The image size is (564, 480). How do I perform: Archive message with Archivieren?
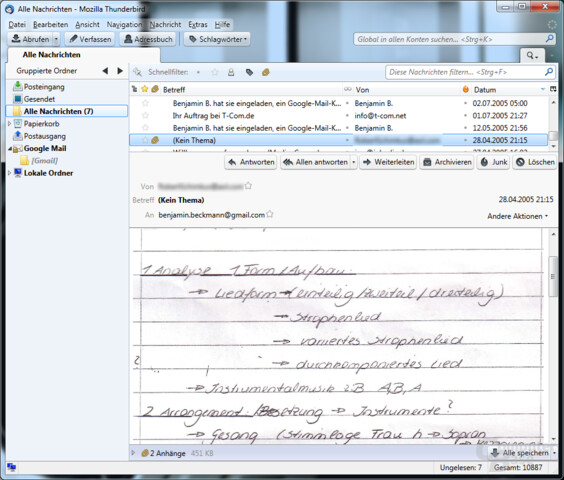pyautogui.click(x=447, y=162)
